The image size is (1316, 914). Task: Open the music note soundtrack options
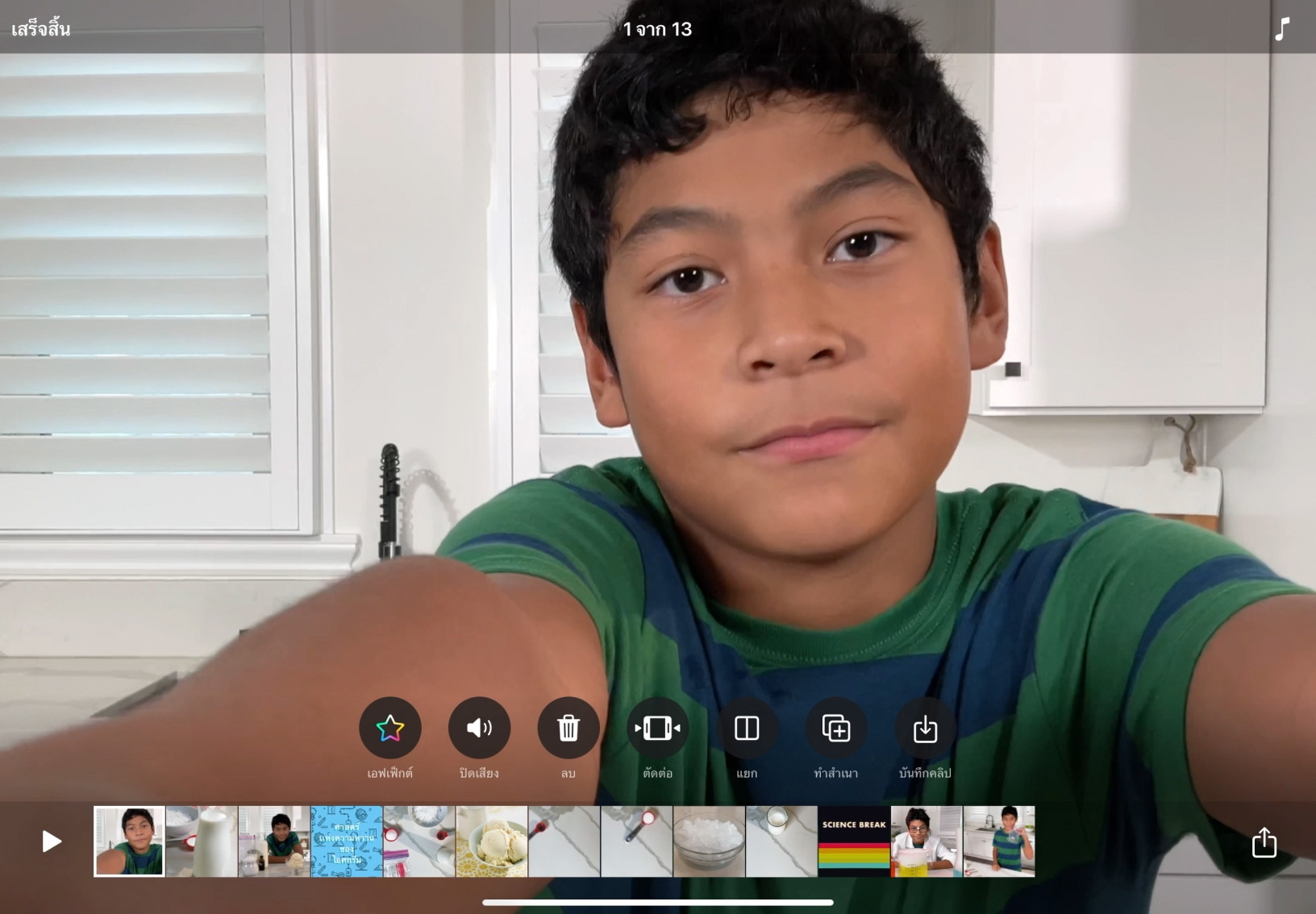(x=1282, y=29)
